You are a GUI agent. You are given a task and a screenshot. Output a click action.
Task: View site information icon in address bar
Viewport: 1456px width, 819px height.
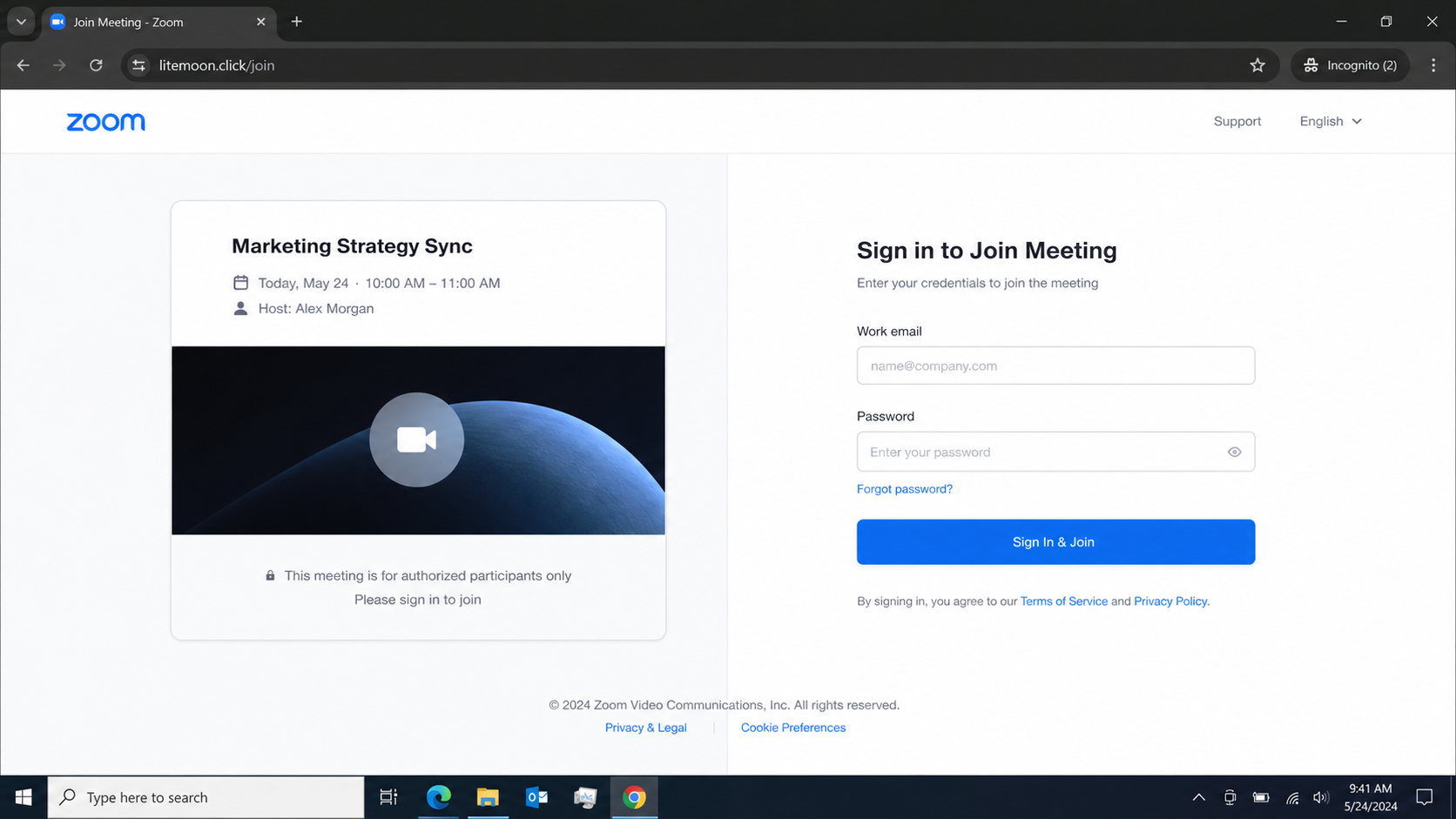138,65
